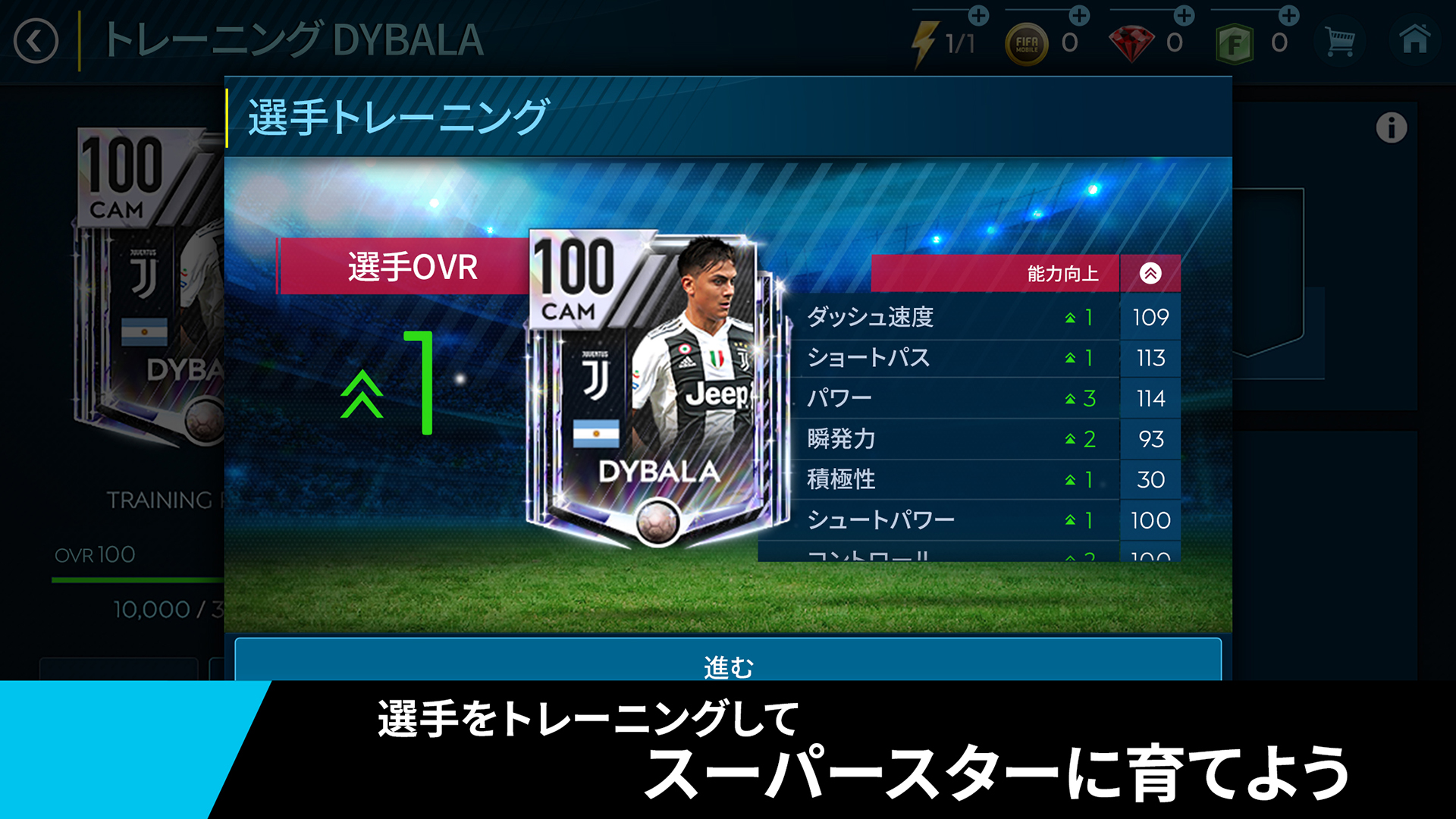Screen dimensions: 1456x819
Task: Select the 瞬発力 stat row
Action: 984,439
